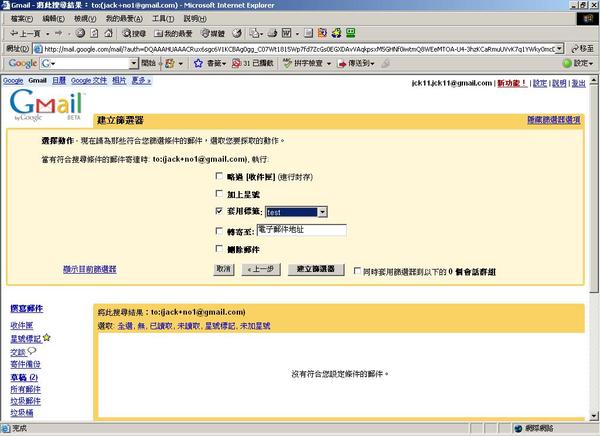
Task: Open the Favorites (我的最愛) menu
Action: pos(124,18)
